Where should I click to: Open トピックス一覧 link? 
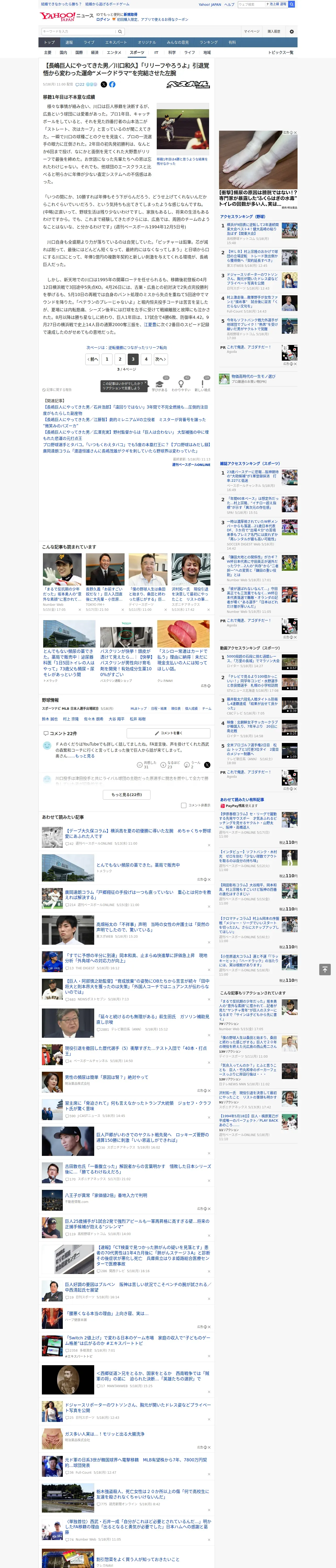[281, 52]
